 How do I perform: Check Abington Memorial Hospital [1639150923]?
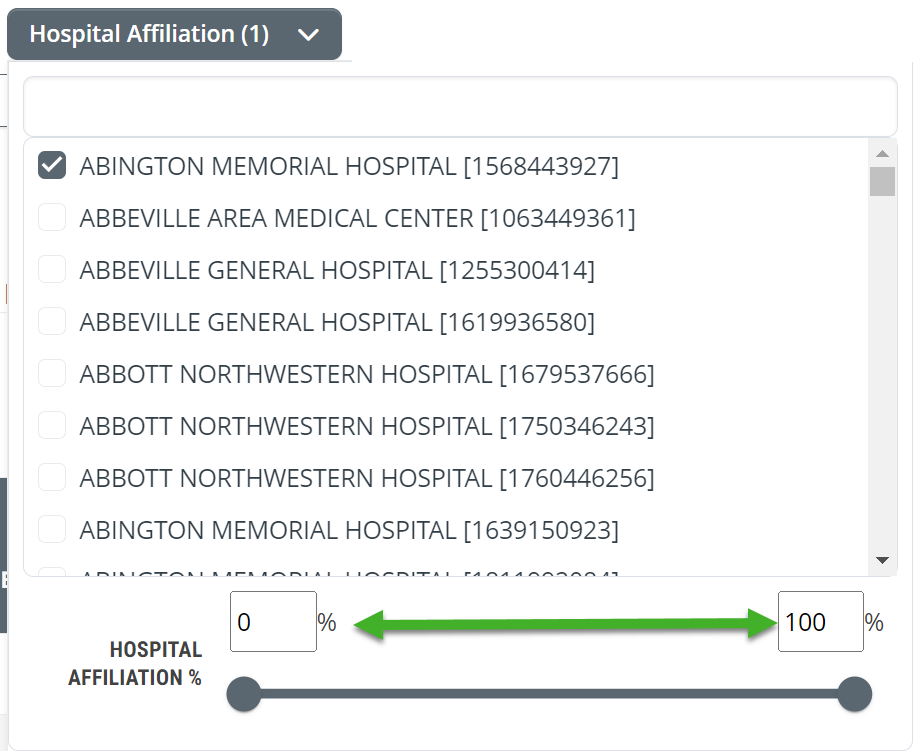(52, 530)
